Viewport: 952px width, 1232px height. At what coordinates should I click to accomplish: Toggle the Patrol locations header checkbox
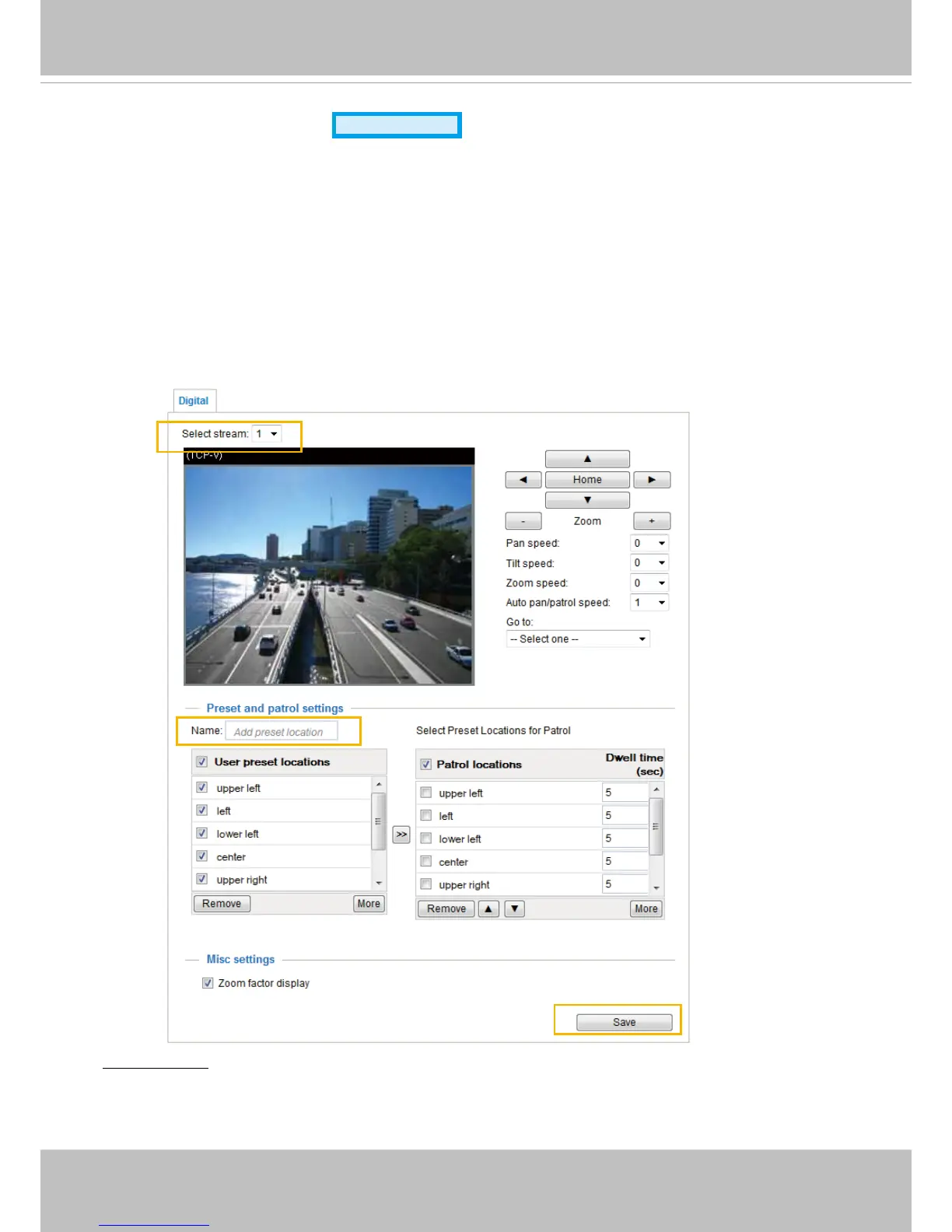[x=426, y=765]
